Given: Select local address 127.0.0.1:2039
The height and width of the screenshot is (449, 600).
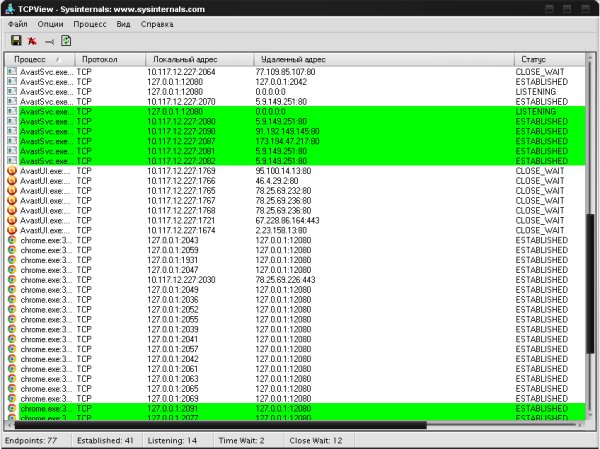Looking at the screenshot, I should coord(173,330).
